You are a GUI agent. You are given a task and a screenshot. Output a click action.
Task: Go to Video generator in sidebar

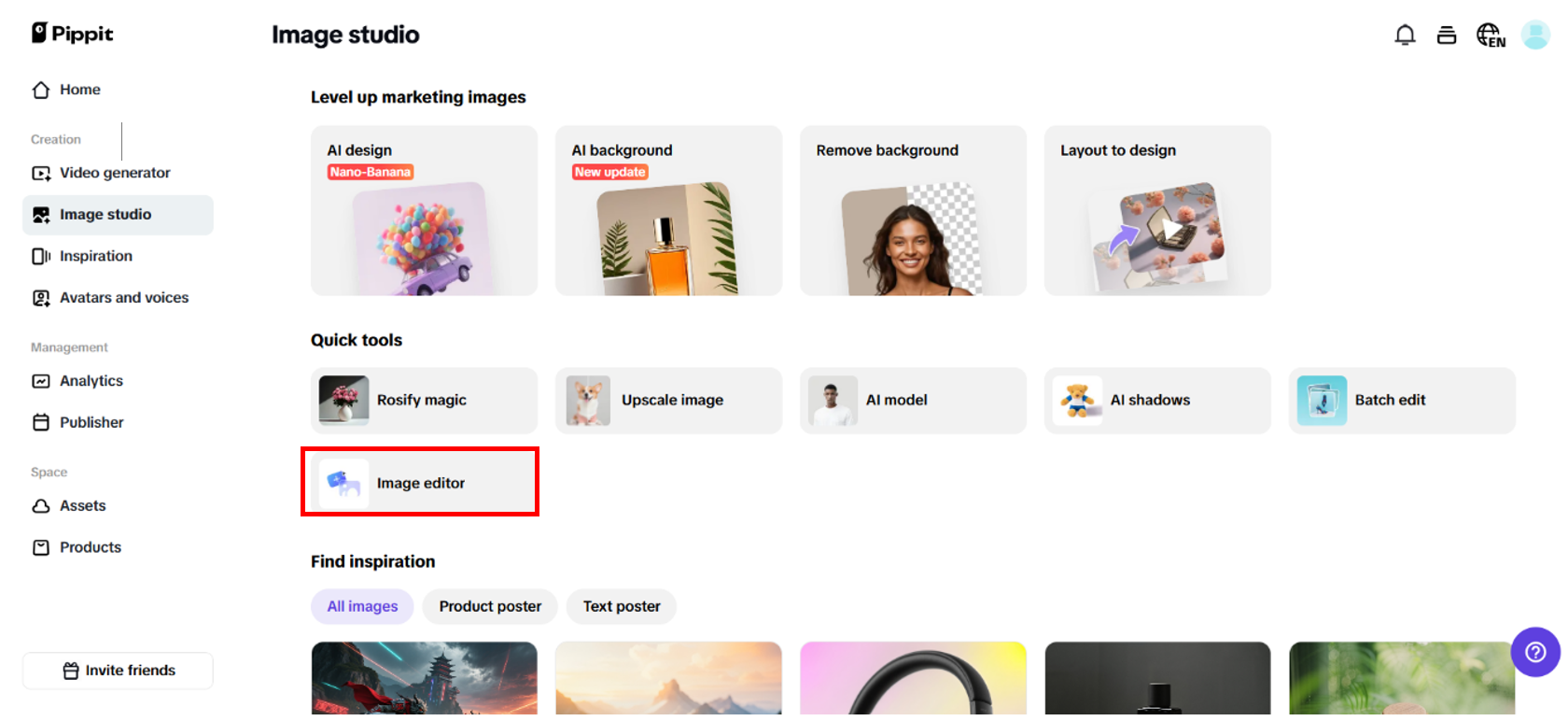pyautogui.click(x=115, y=173)
